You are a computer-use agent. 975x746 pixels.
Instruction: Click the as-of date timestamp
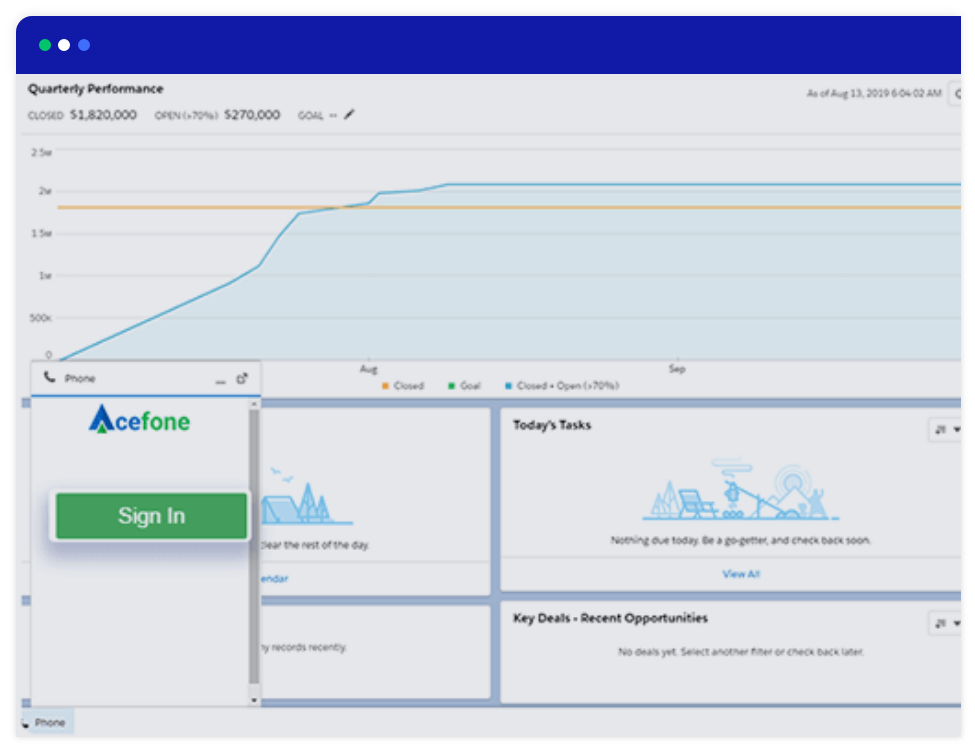coord(874,93)
